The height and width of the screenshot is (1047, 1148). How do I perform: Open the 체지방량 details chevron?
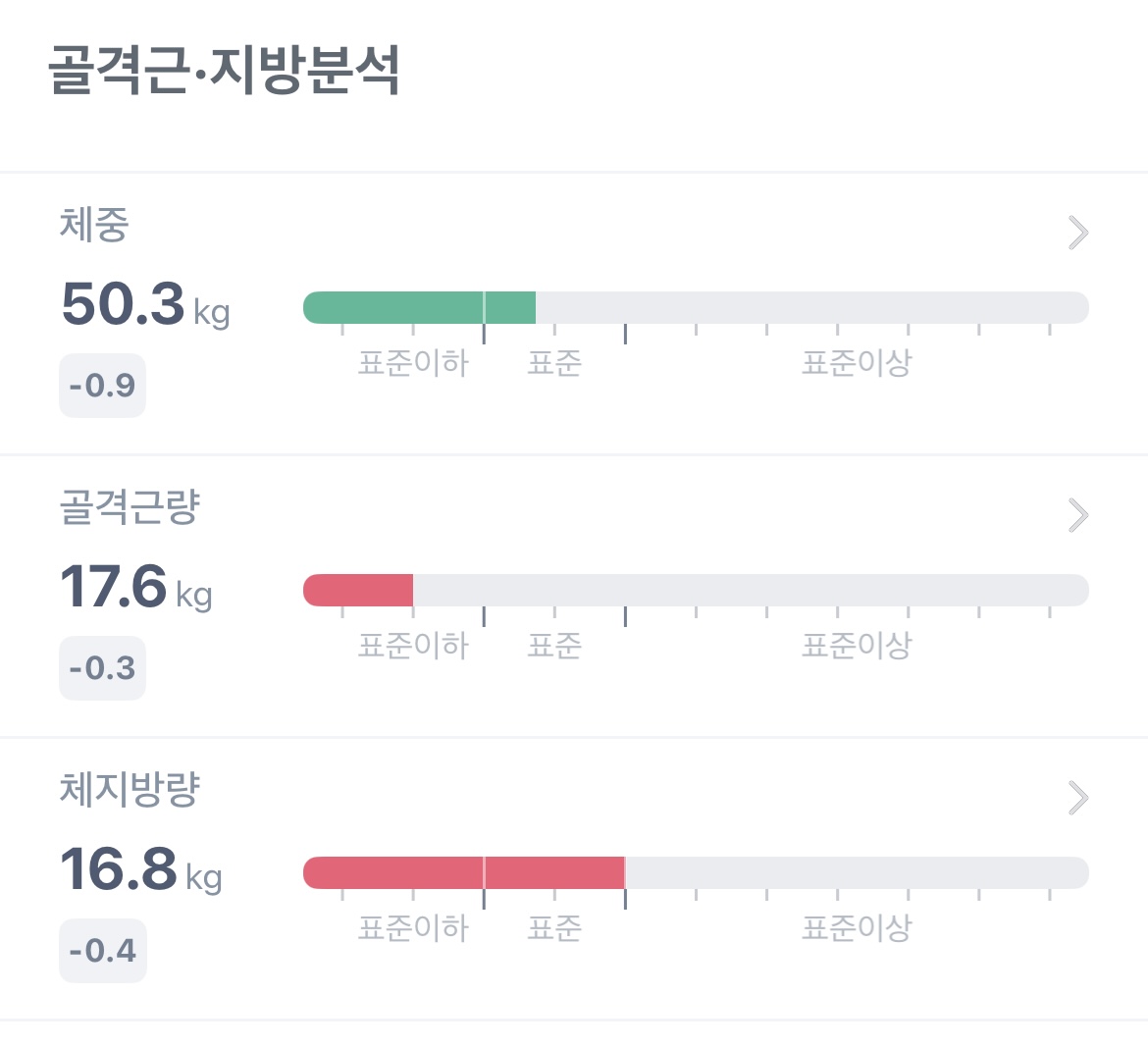click(1078, 798)
